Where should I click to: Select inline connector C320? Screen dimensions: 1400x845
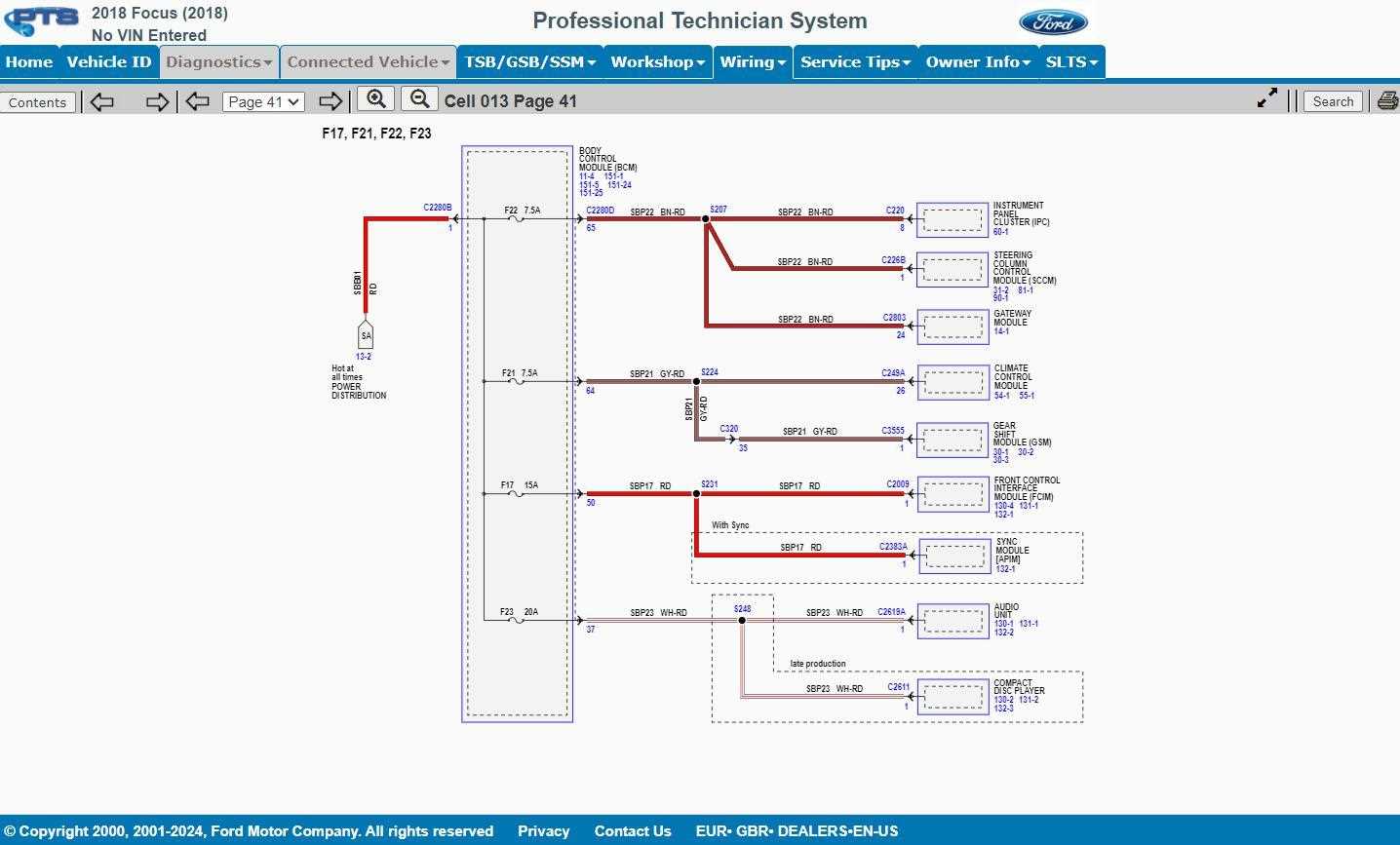pos(729,429)
